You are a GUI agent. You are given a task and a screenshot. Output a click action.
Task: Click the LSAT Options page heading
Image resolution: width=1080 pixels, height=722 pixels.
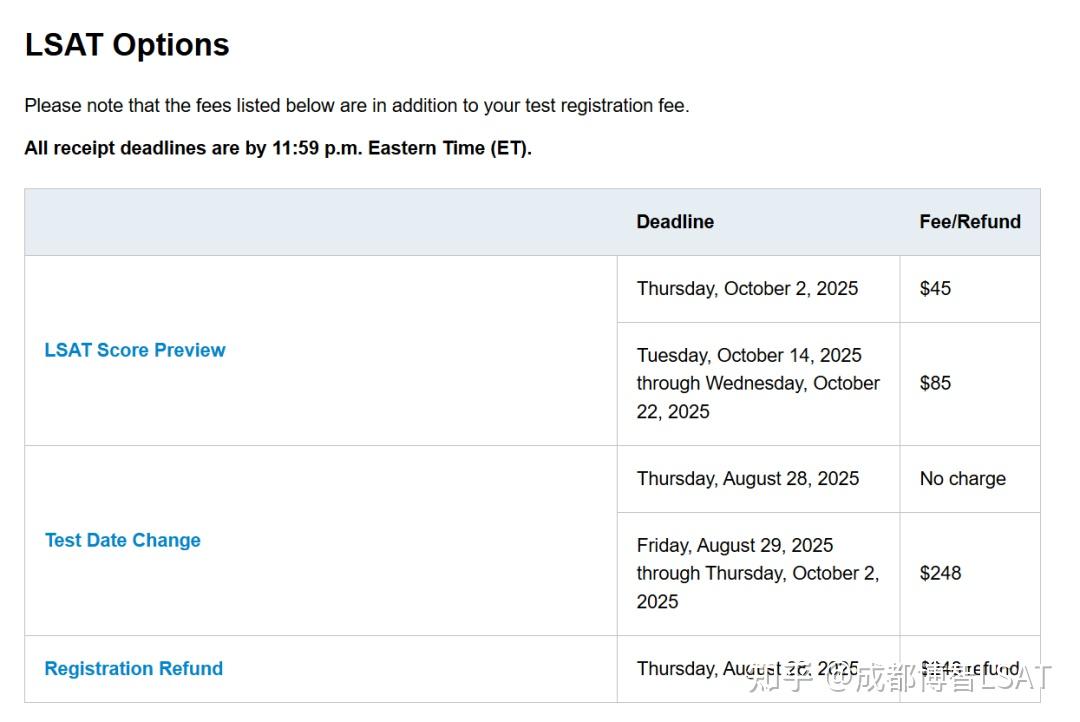[127, 45]
